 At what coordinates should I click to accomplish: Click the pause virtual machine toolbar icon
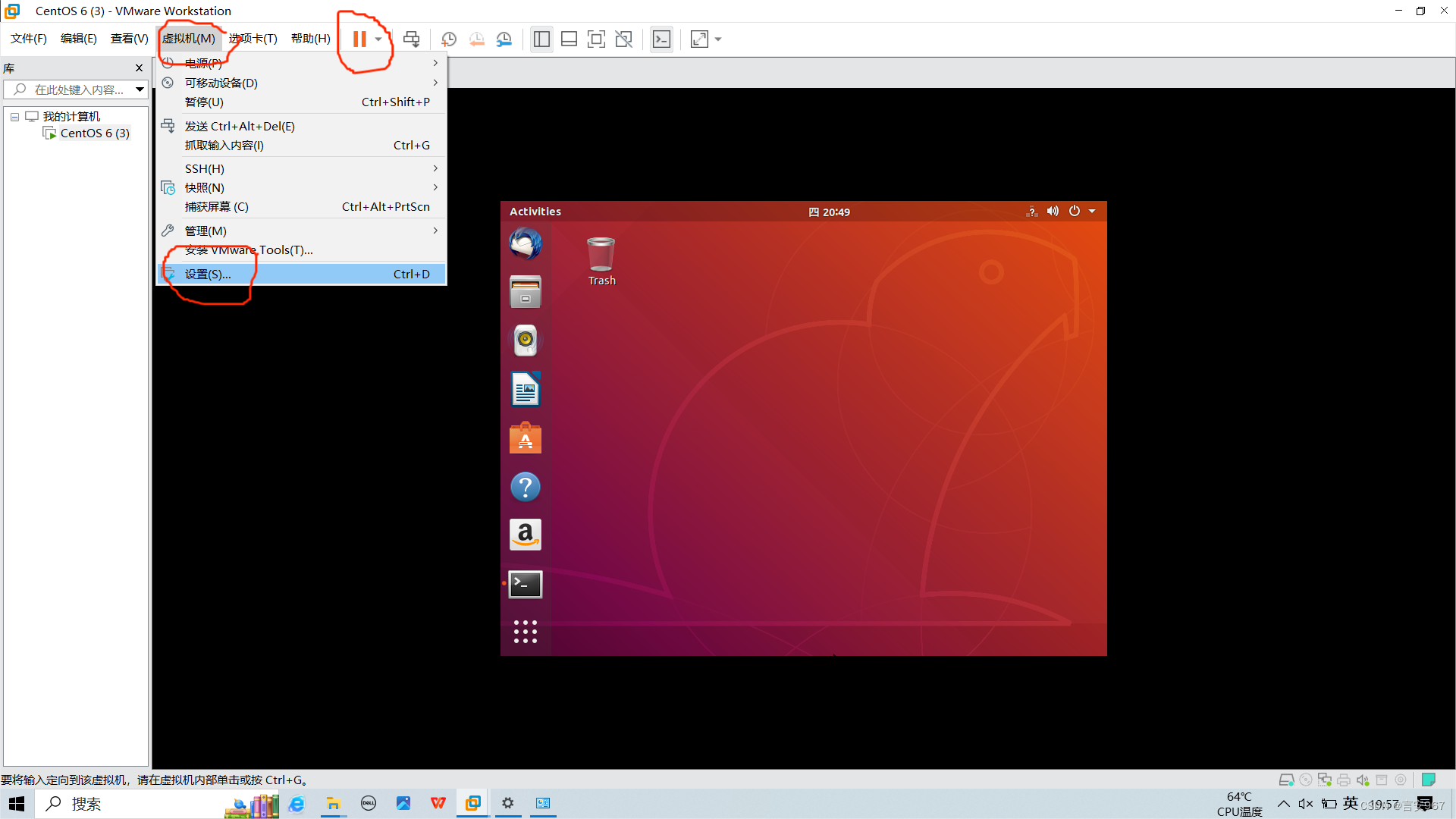359,39
